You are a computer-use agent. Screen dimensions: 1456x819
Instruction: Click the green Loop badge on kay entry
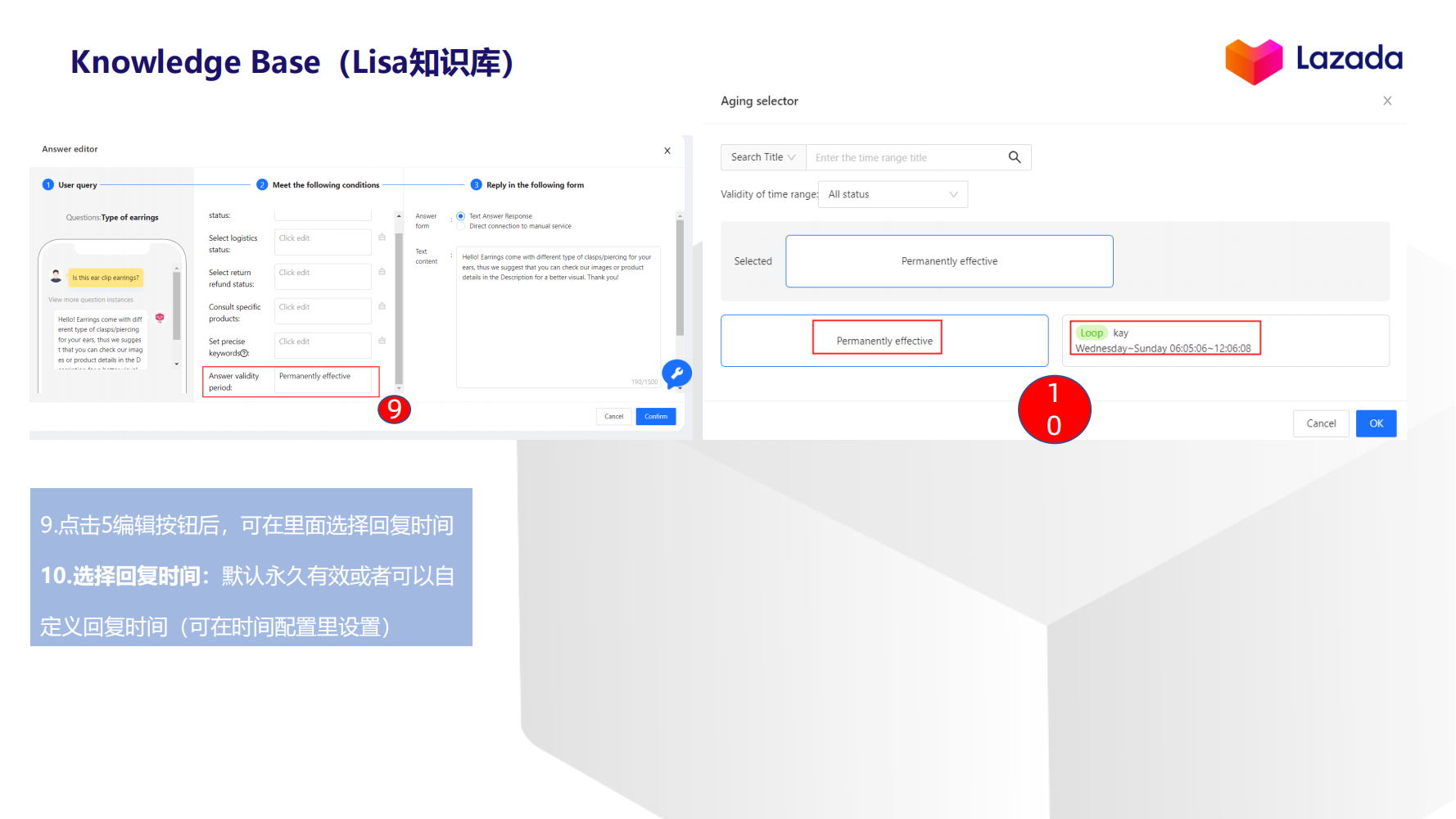pyautogui.click(x=1092, y=333)
